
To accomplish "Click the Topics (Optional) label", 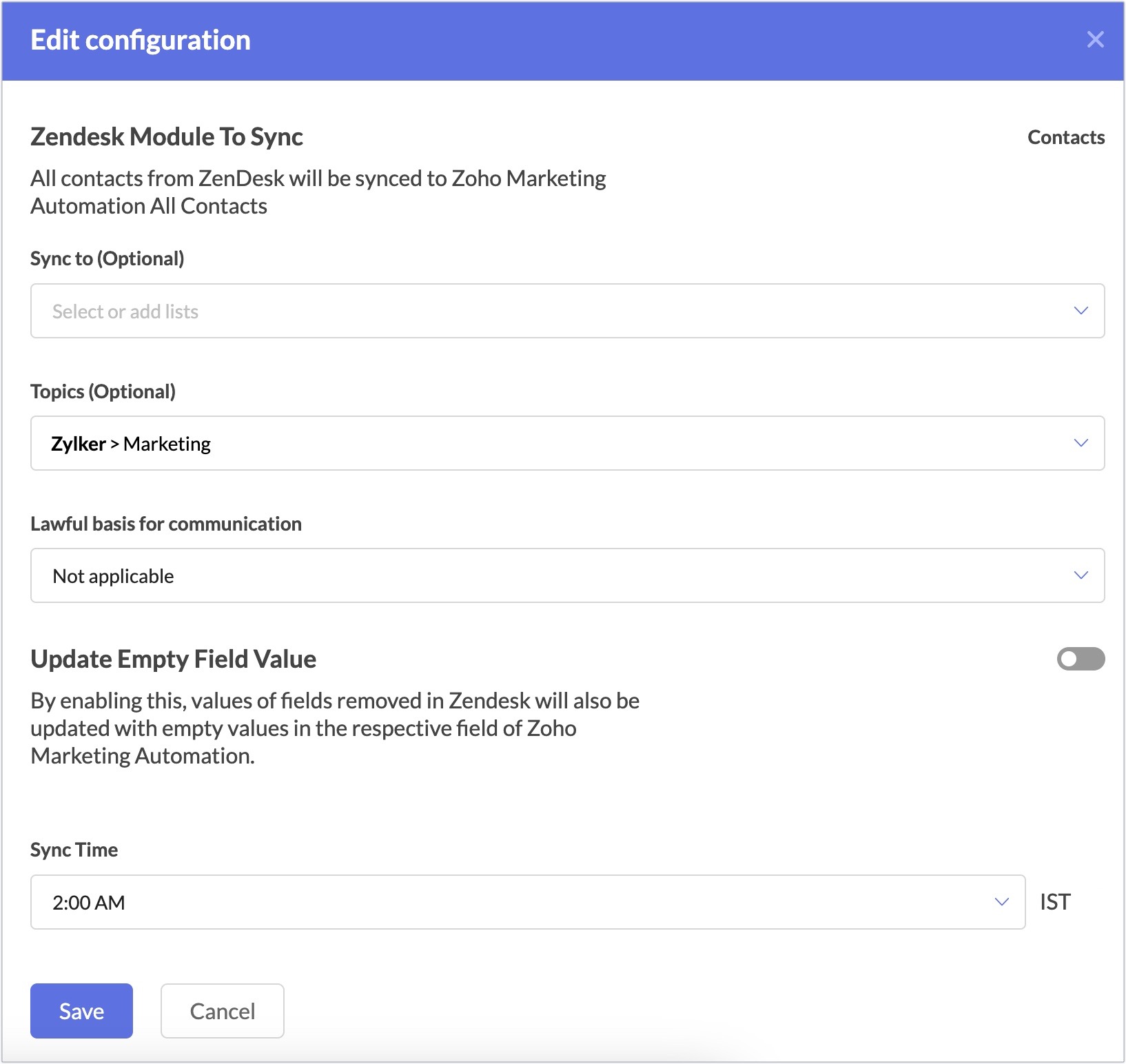I will (103, 391).
